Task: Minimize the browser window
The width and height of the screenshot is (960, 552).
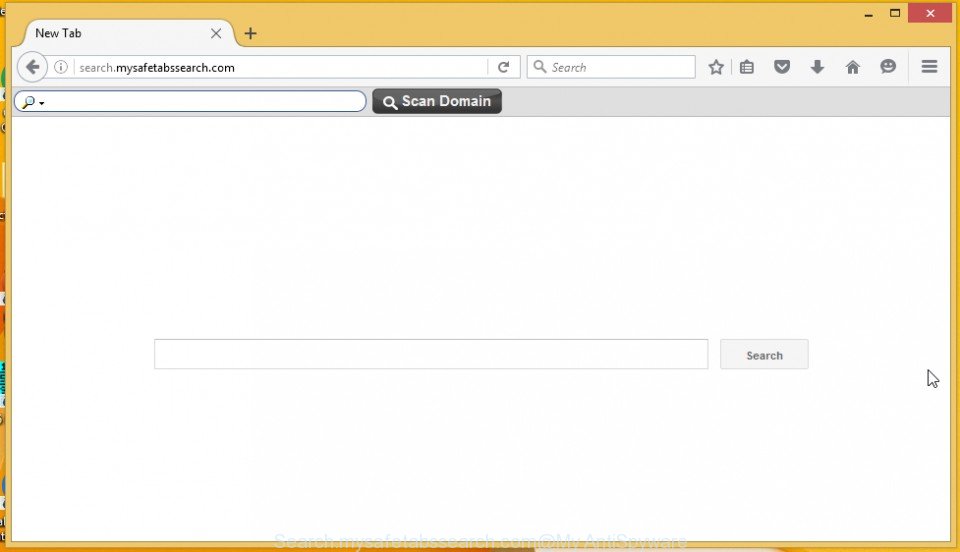Action: [868, 13]
